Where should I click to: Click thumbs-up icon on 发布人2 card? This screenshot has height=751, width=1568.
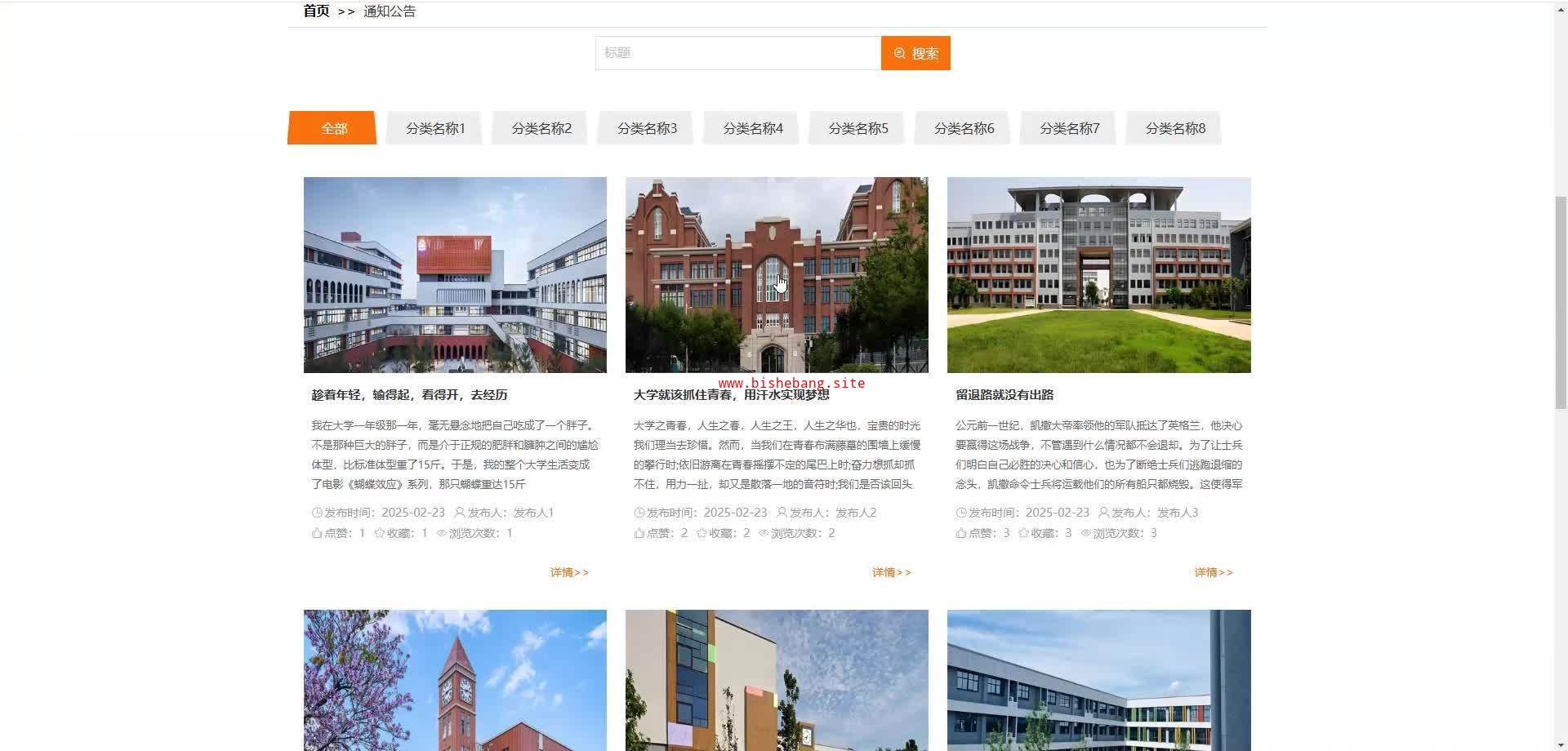pyautogui.click(x=639, y=533)
